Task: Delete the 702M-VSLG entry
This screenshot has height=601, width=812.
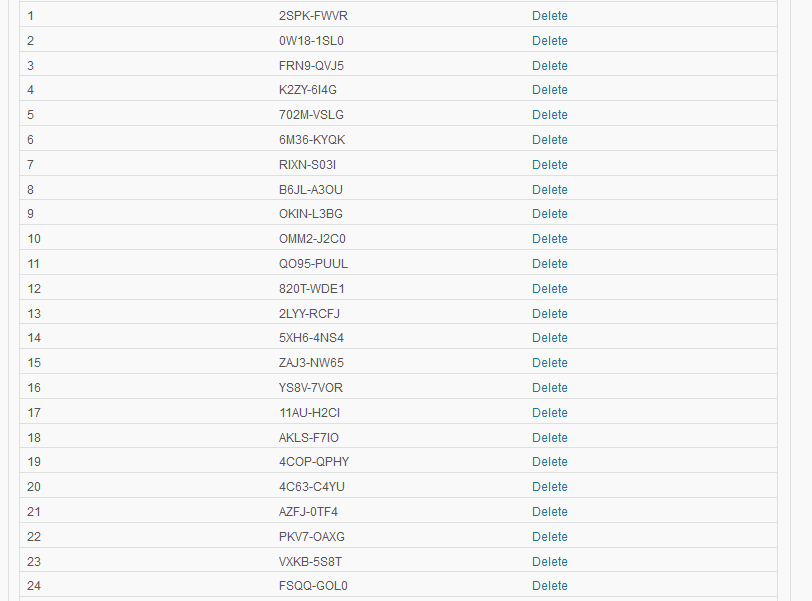Action: [549, 115]
